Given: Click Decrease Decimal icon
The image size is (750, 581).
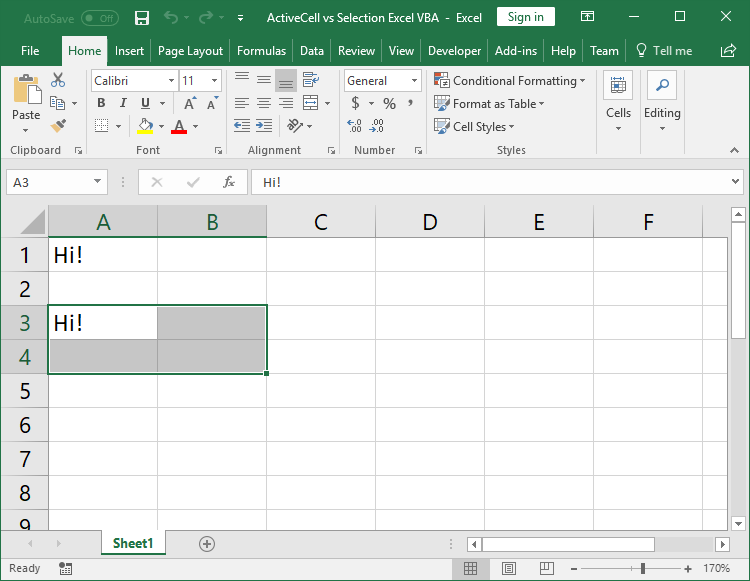Looking at the screenshot, I should [377, 126].
